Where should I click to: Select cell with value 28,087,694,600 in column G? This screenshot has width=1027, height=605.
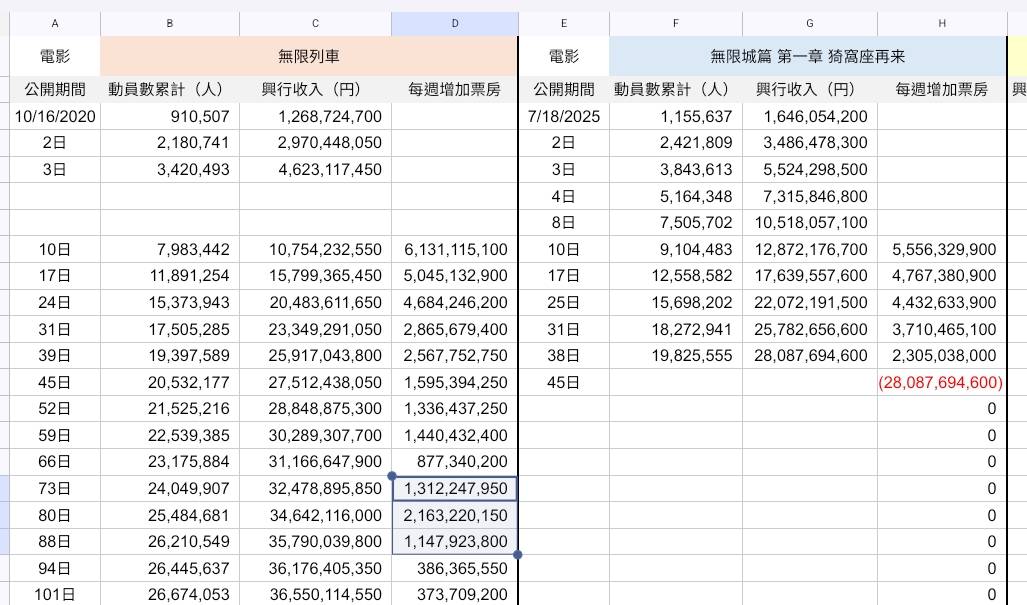coord(810,356)
